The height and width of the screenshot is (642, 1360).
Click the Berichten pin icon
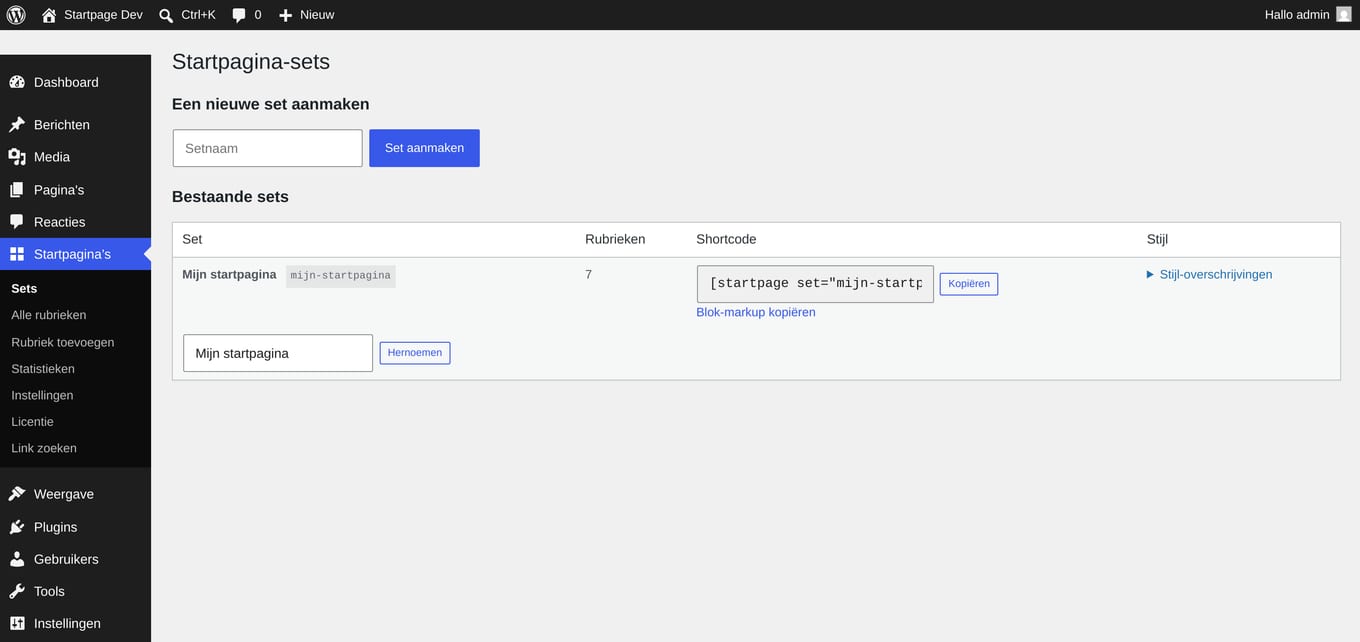(17, 125)
